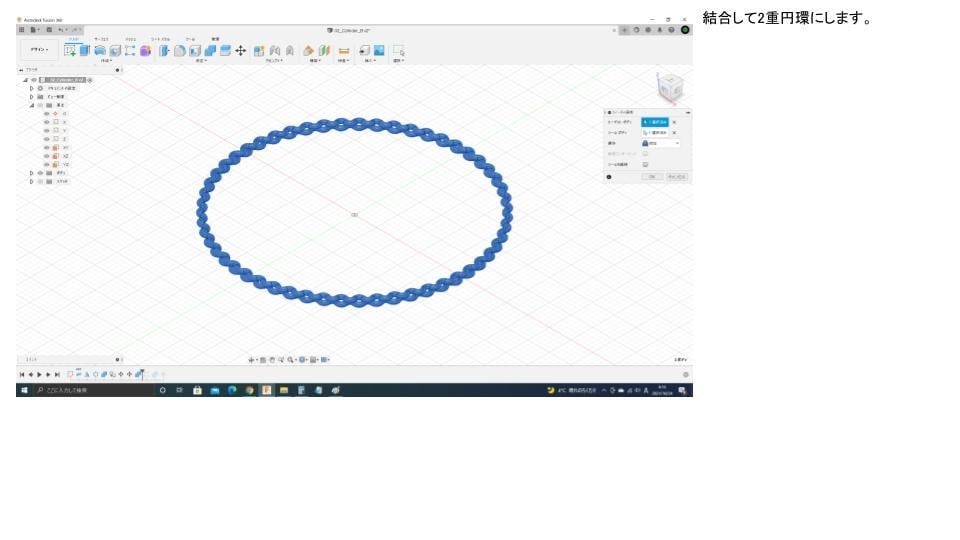Switch to the Solid tab
This screenshot has height=540, width=960.
pos(73,39)
